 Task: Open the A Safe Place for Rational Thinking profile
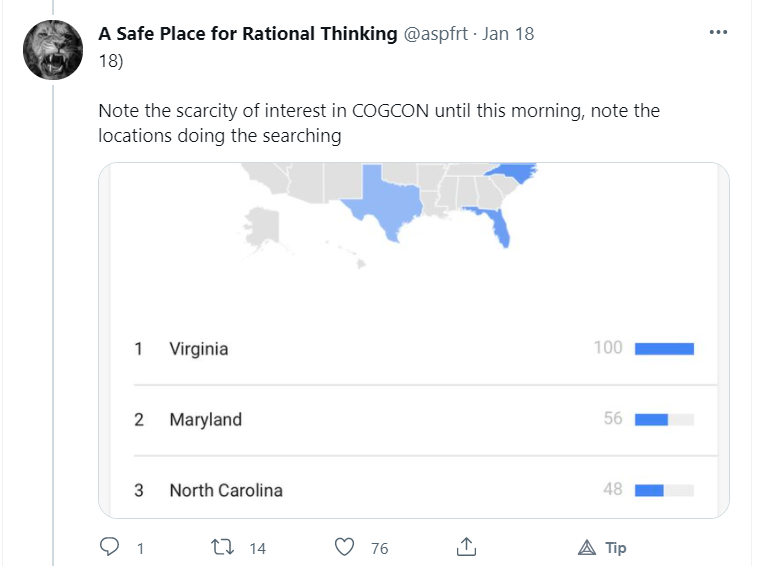coord(247,34)
